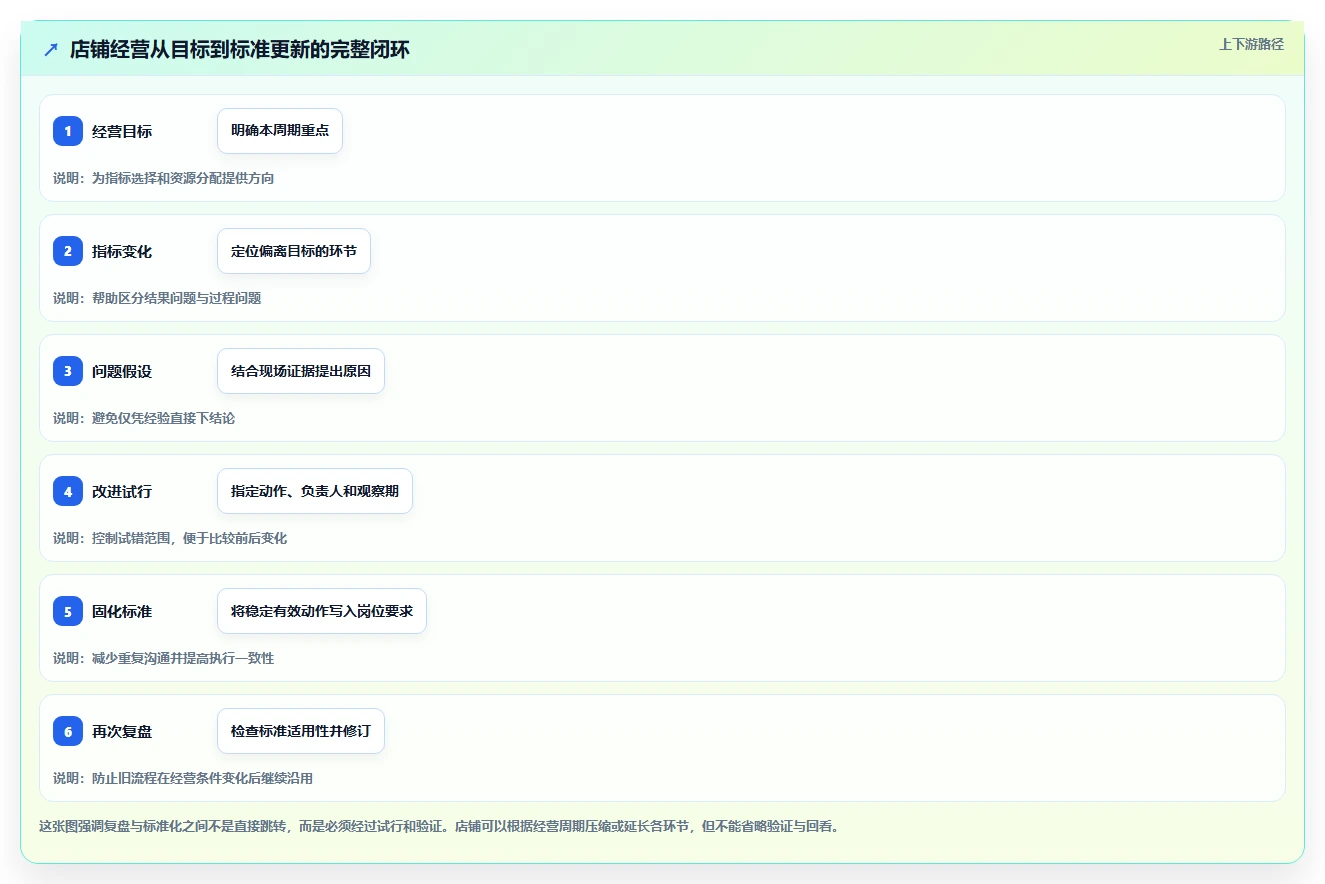1325x884 pixels.
Task: Select step number badge 5
Action: 68,611
